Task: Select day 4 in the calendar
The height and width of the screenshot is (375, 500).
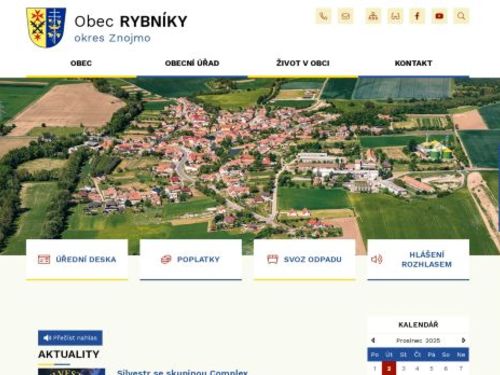Action: pos(417,368)
